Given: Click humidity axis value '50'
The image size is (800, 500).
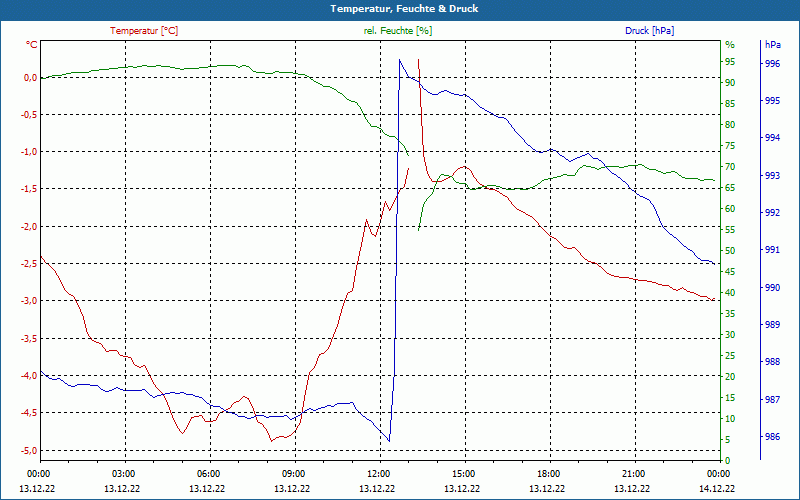Looking at the screenshot, I should point(730,251).
